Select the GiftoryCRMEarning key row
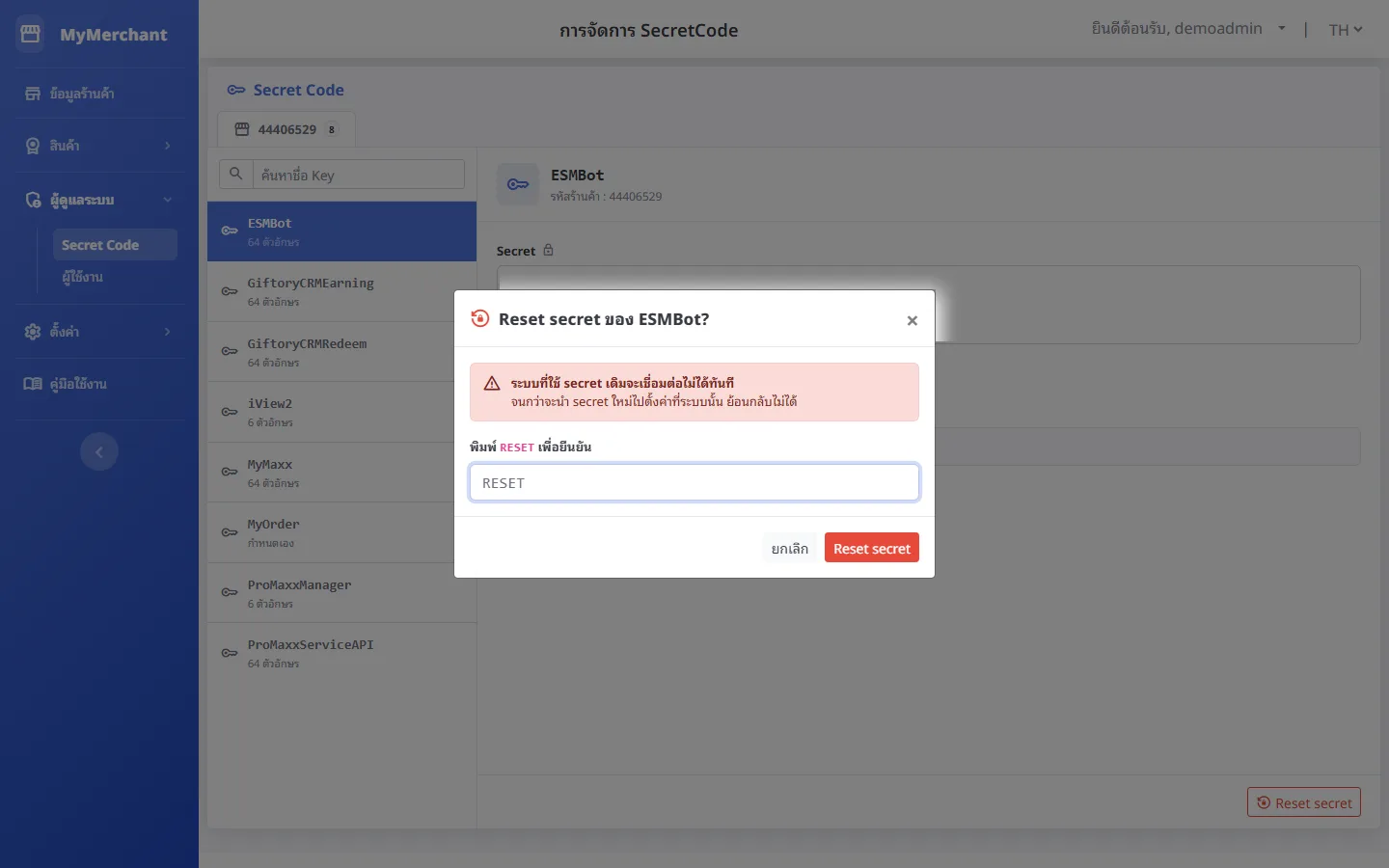The height and width of the screenshot is (868, 1389). [341, 291]
